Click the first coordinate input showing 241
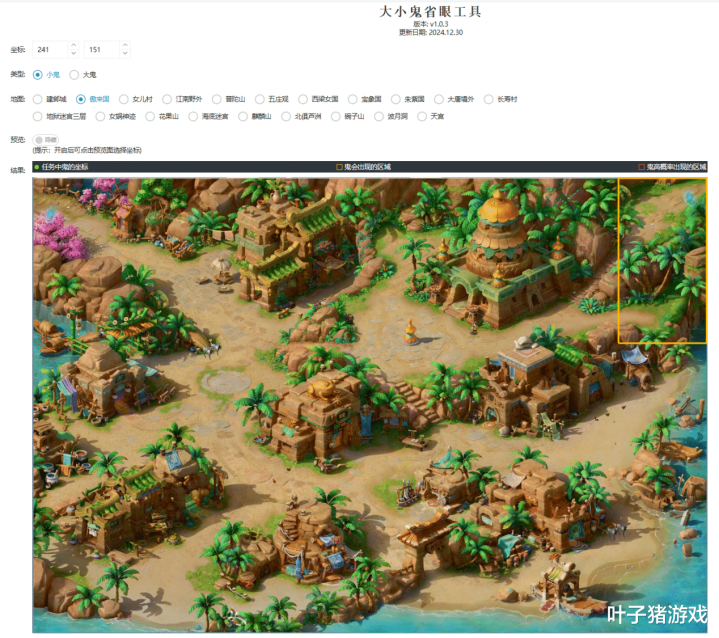Image resolution: width=719 pixels, height=638 pixels. 50,49
